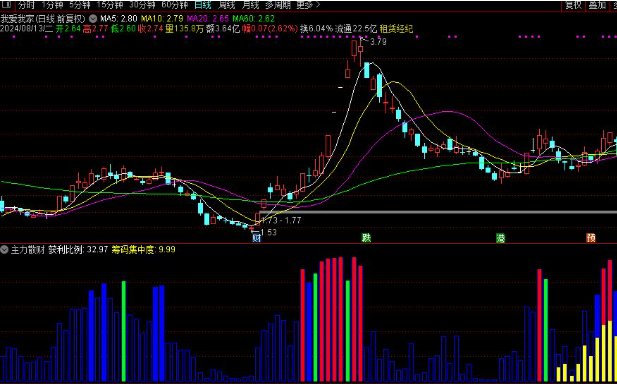Click the 租赁经纪 industry link
This screenshot has height=384, width=617.
(x=396, y=28)
